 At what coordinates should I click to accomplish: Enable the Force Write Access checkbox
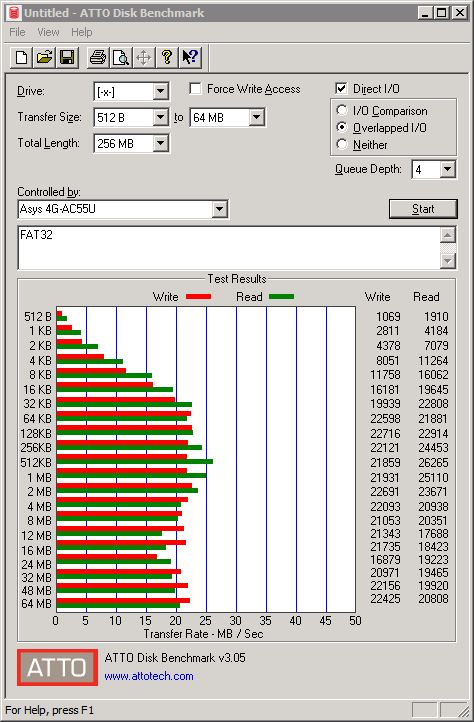tap(195, 88)
